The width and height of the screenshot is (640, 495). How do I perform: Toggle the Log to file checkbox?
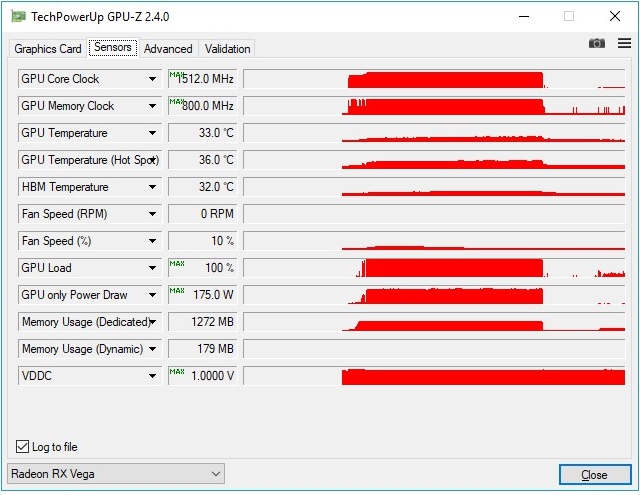(22, 446)
